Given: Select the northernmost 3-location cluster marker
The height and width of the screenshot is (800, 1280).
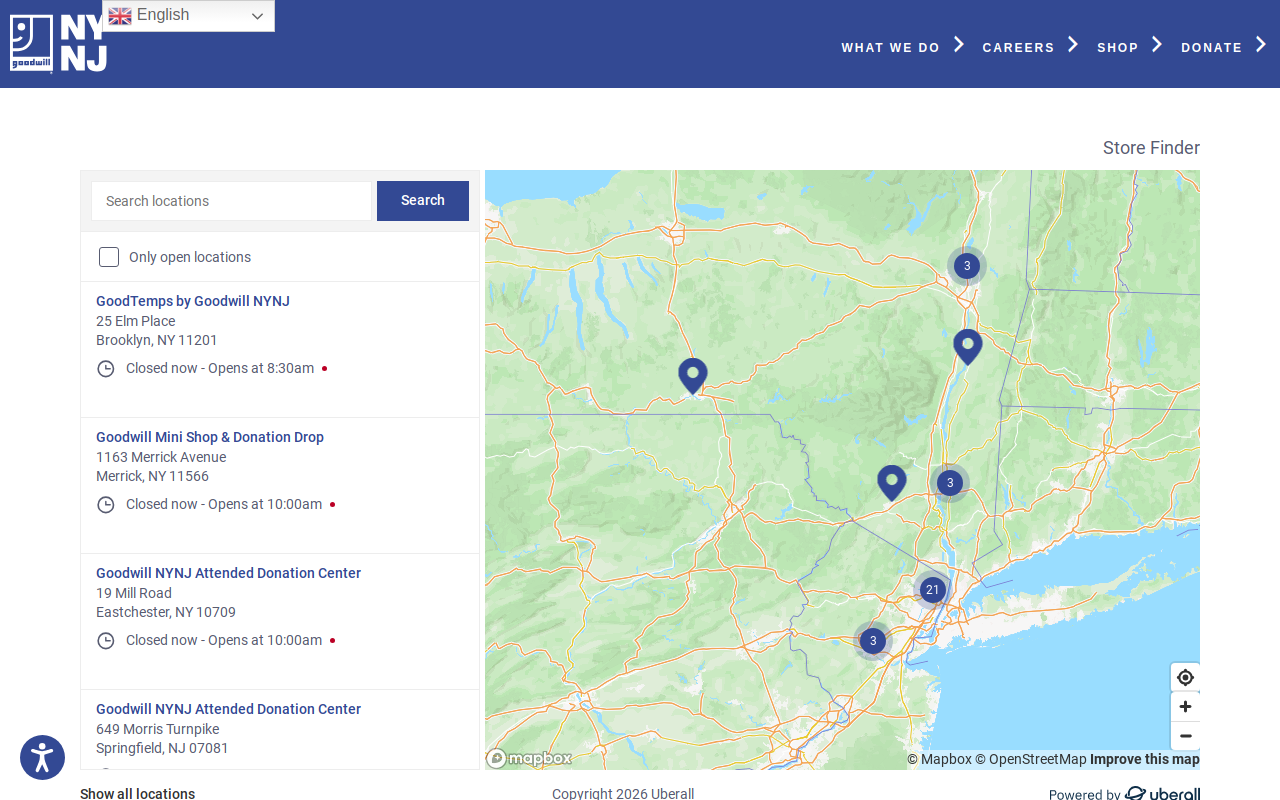Looking at the screenshot, I should point(967,266).
